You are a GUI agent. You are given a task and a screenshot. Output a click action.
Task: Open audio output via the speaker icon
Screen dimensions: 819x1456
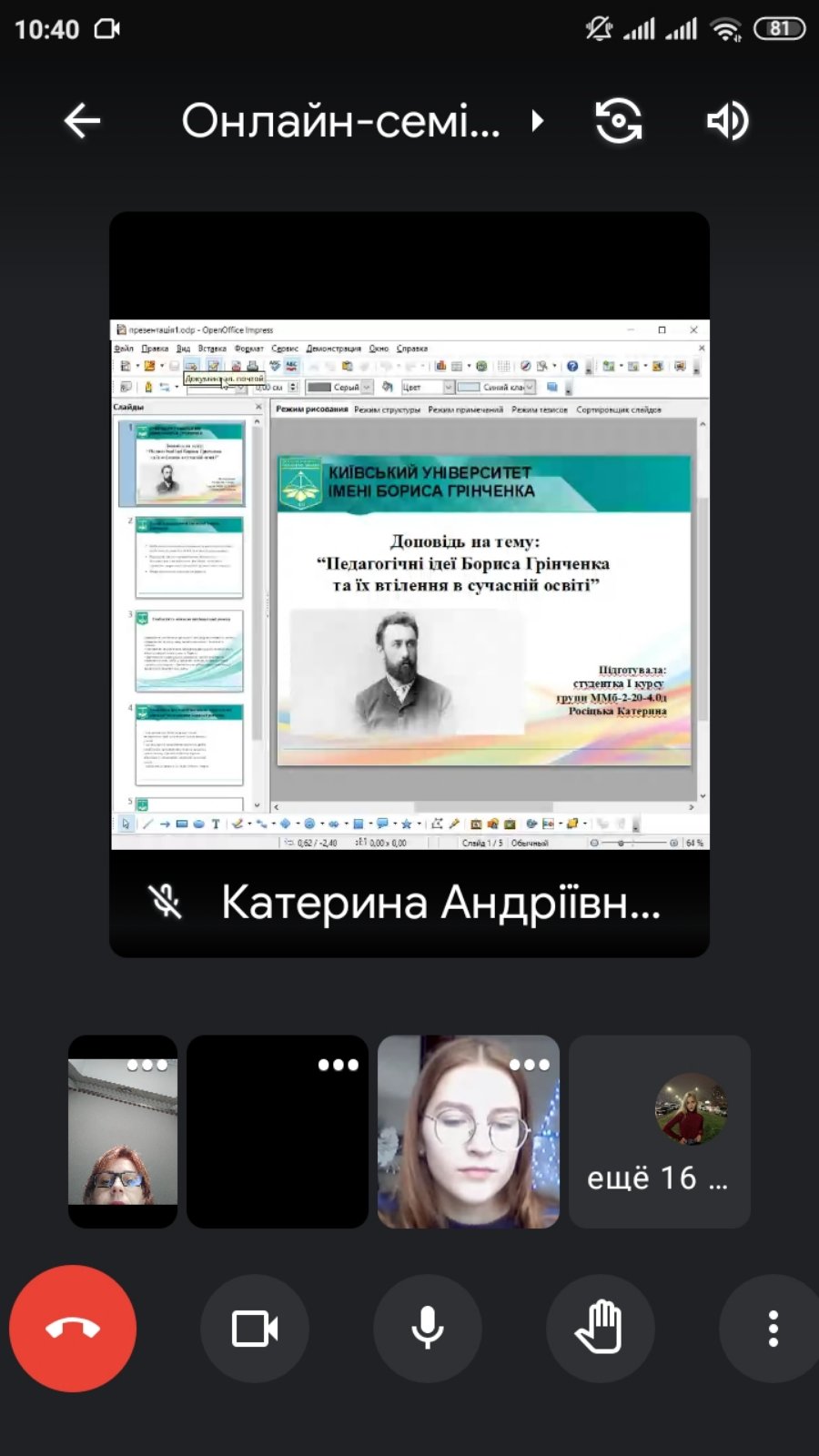coord(727,121)
